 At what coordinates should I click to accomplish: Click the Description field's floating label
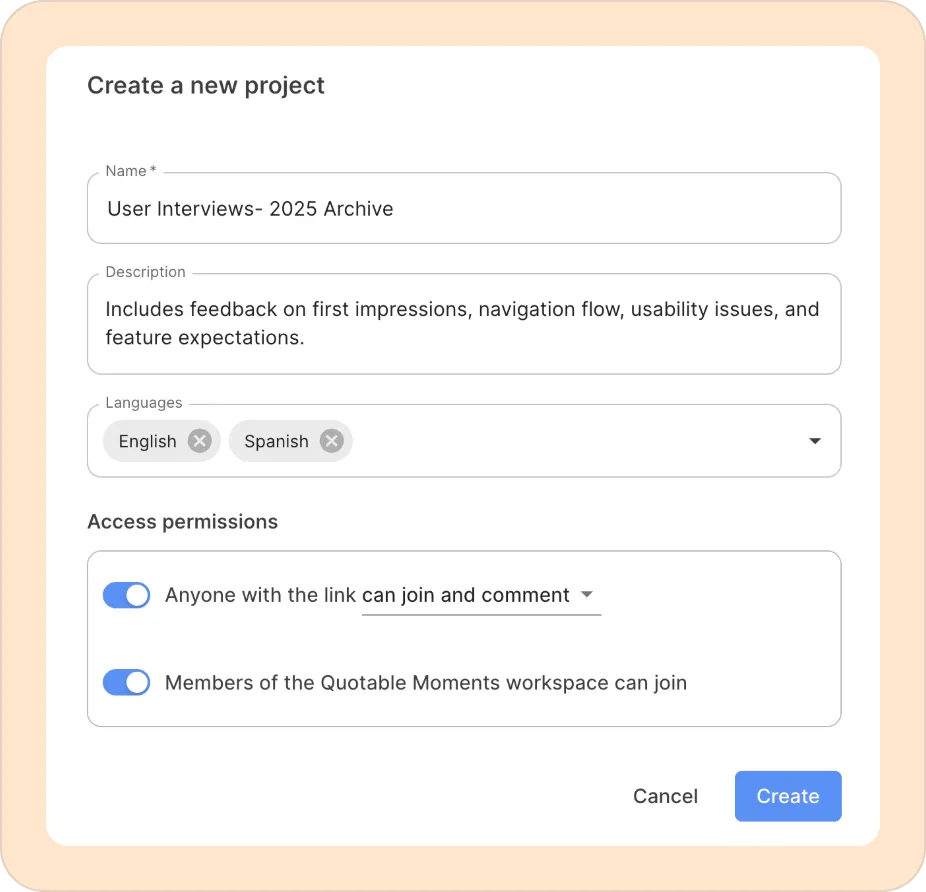(x=145, y=272)
